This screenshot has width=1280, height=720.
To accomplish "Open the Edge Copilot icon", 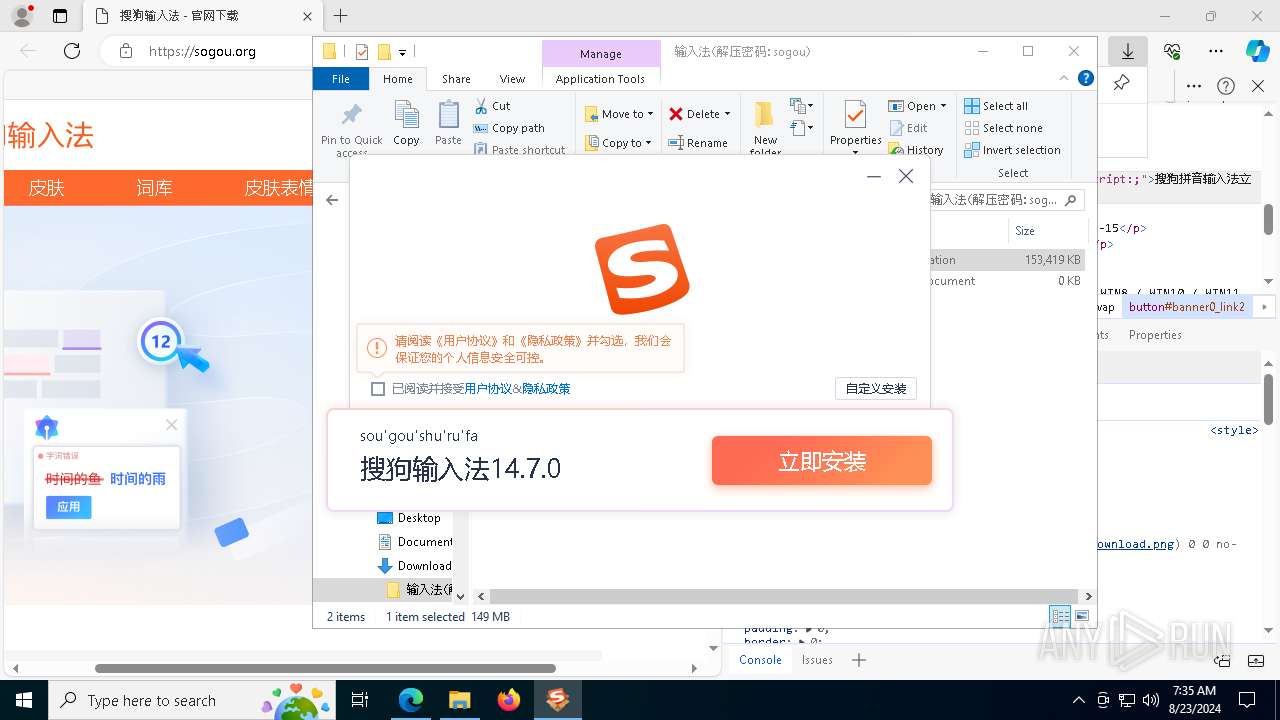I will (1257, 51).
